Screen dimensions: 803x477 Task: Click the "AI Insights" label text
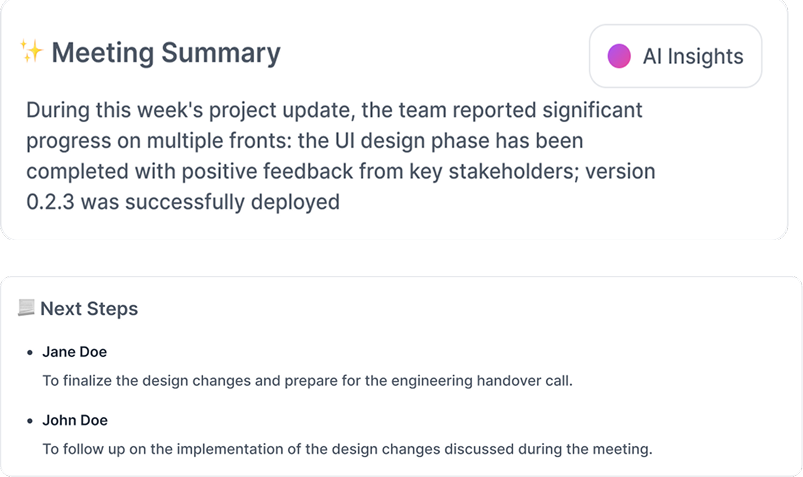[x=693, y=57]
